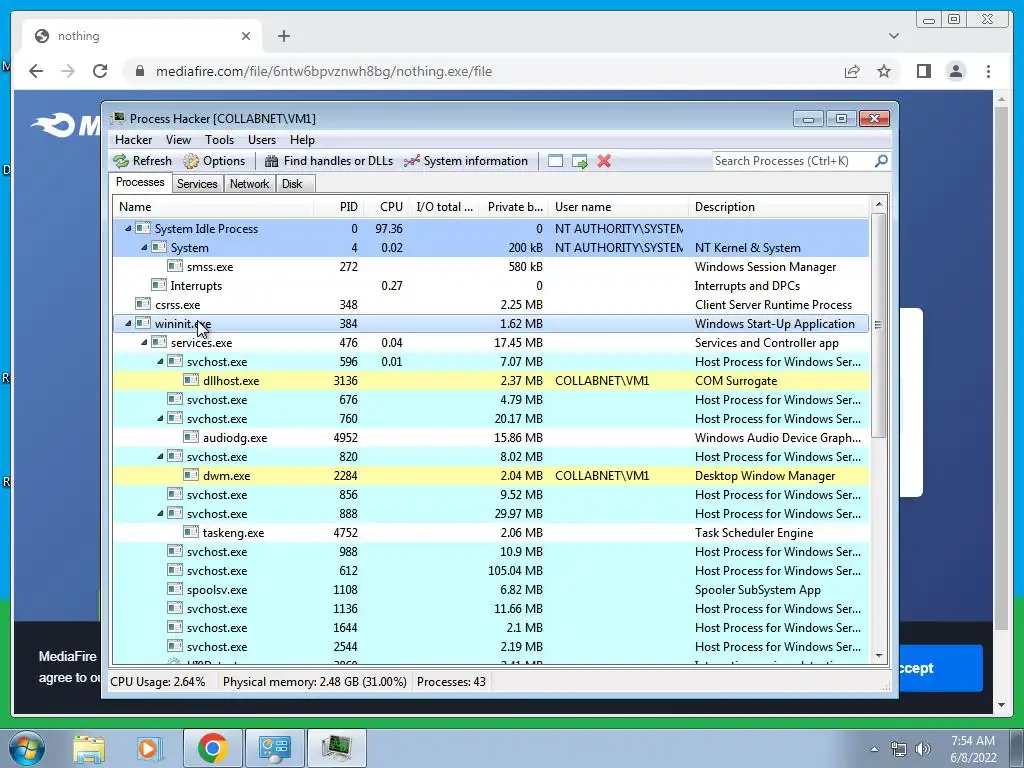The height and width of the screenshot is (768, 1024).
Task: Open the View menu
Action: pyautogui.click(x=178, y=140)
